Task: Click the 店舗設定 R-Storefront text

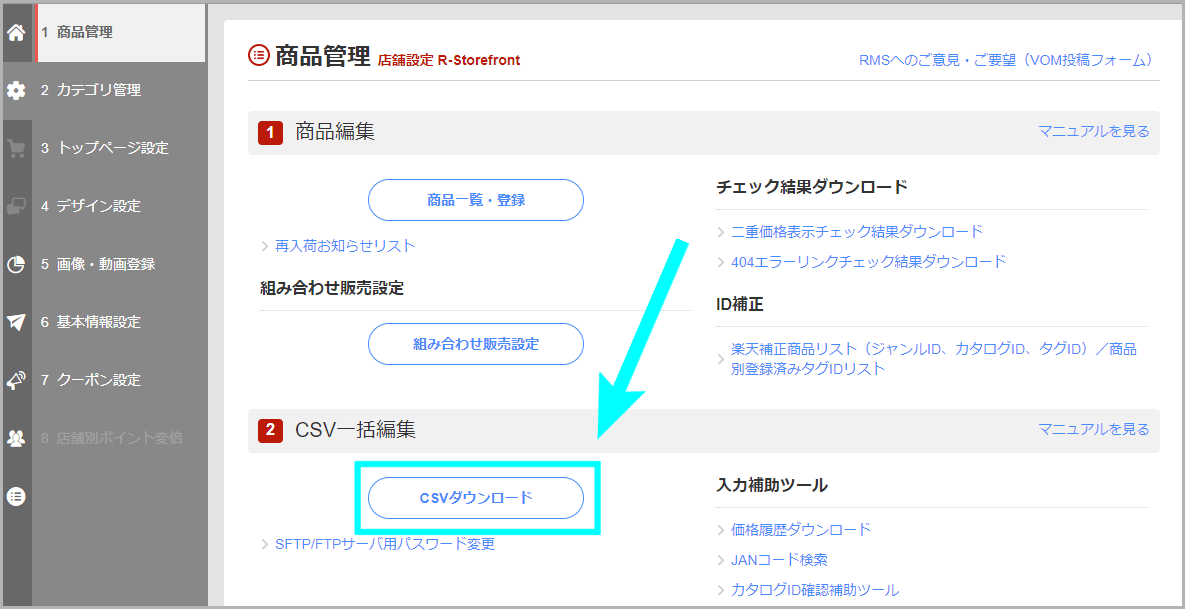Action: pos(449,60)
